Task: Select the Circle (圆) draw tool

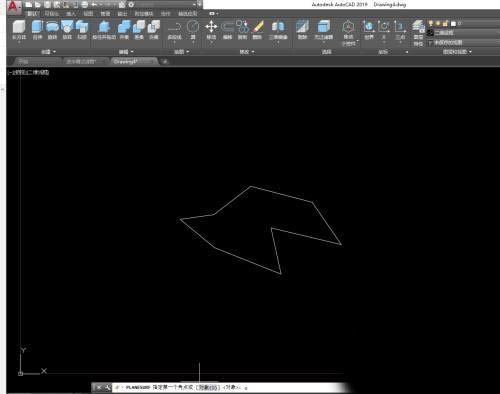Action: point(193,30)
